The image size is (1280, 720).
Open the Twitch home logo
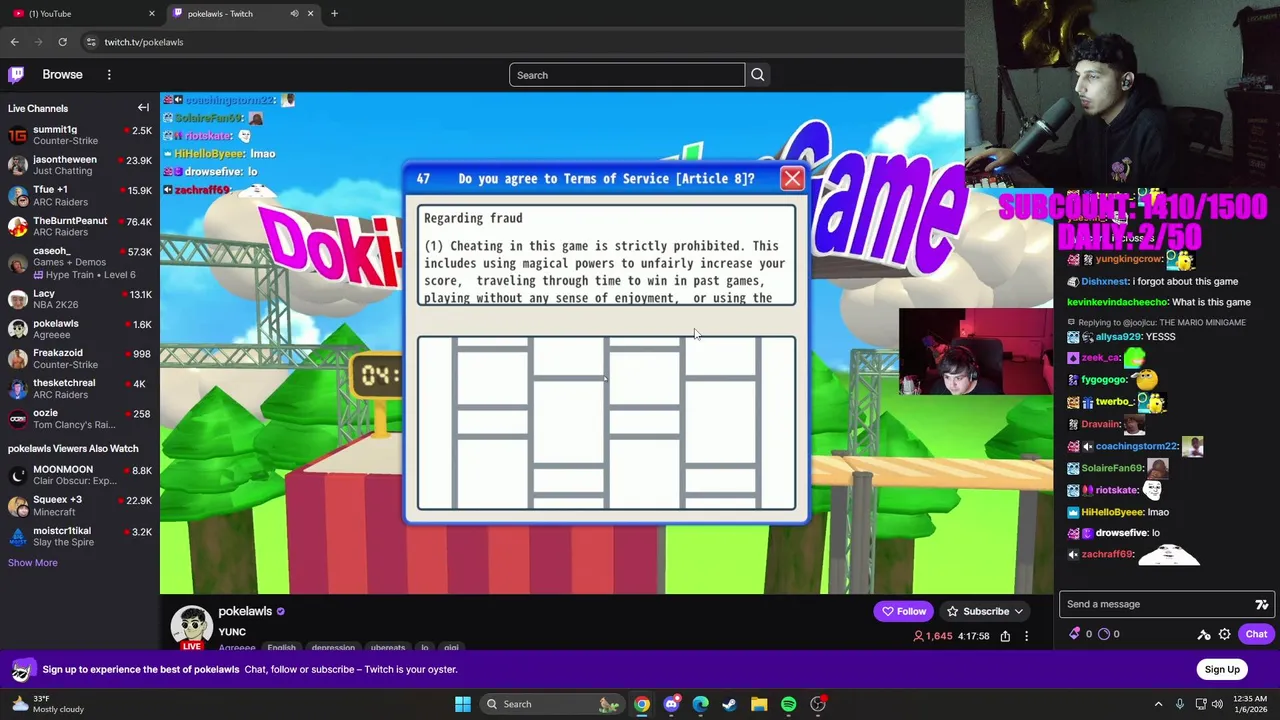[x=16, y=75]
